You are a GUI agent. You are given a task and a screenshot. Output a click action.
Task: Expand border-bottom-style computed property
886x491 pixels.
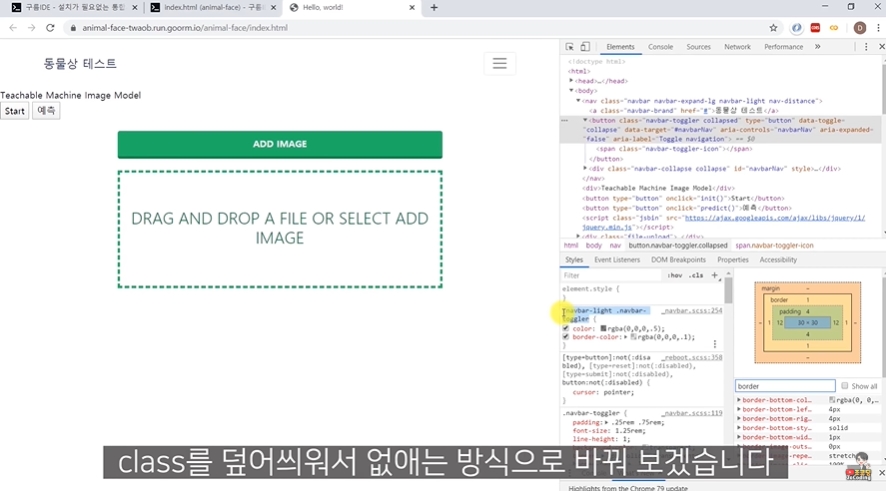tap(739, 428)
